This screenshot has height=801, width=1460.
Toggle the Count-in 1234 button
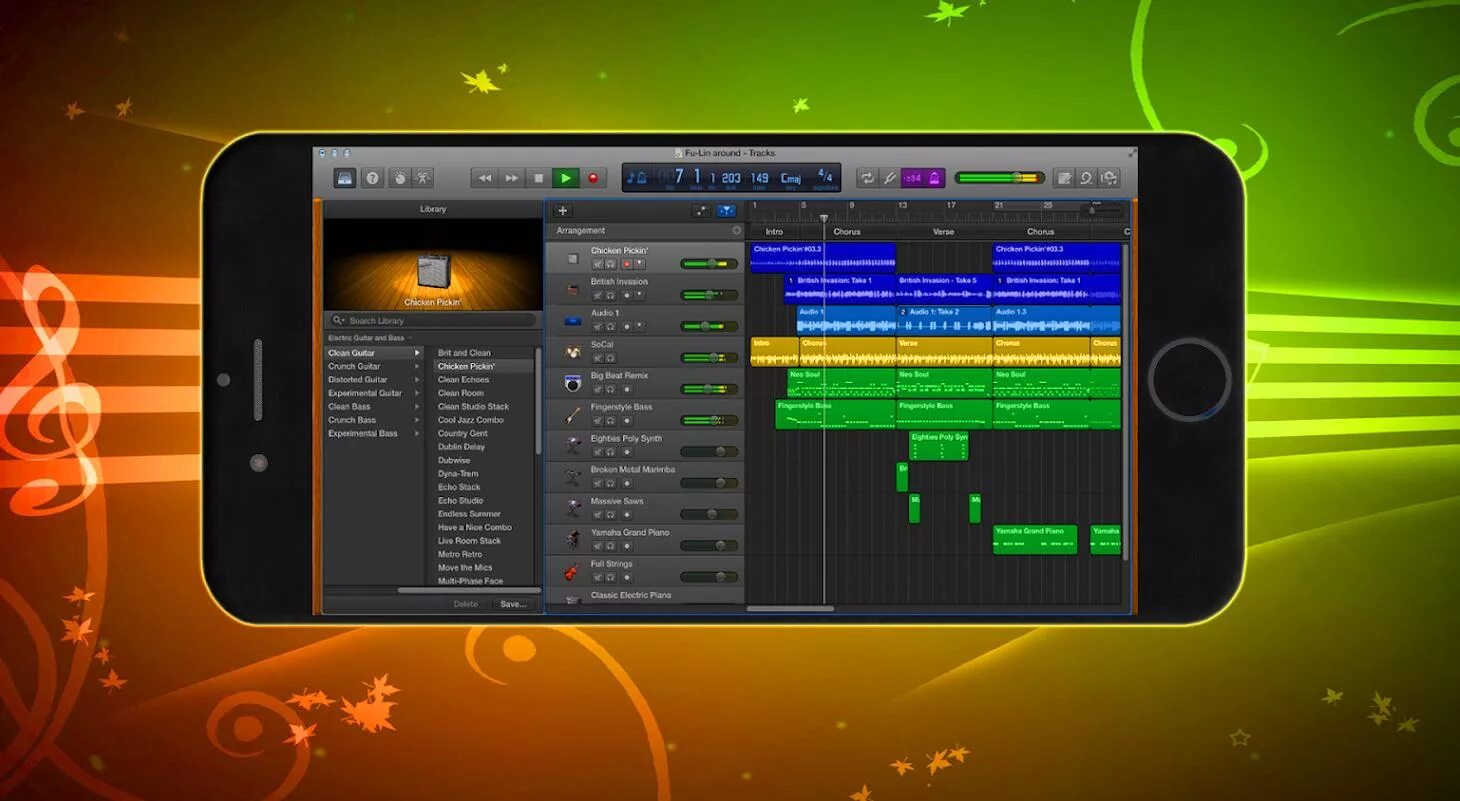[912, 178]
